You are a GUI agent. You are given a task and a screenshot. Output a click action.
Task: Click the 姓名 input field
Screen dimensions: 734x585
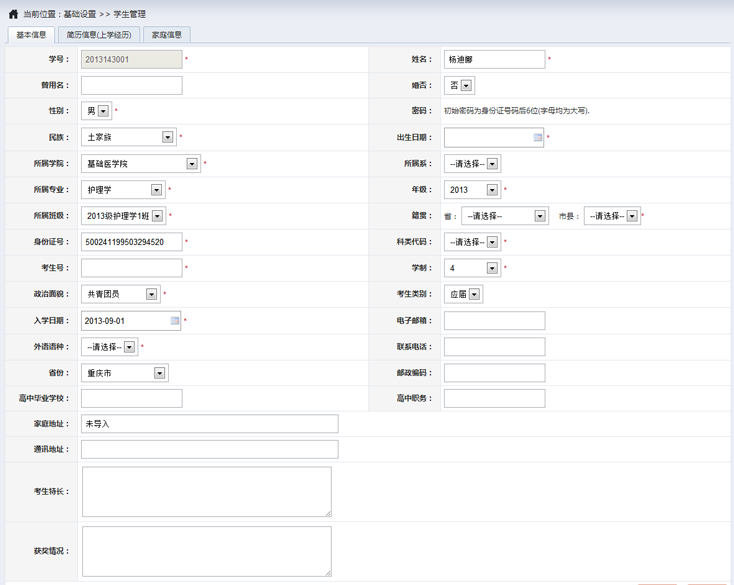pos(494,60)
